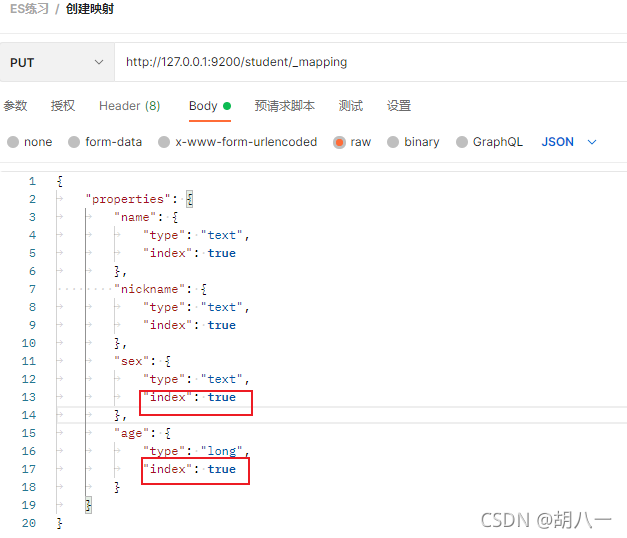Open the JSON format dropdown

tap(569, 142)
